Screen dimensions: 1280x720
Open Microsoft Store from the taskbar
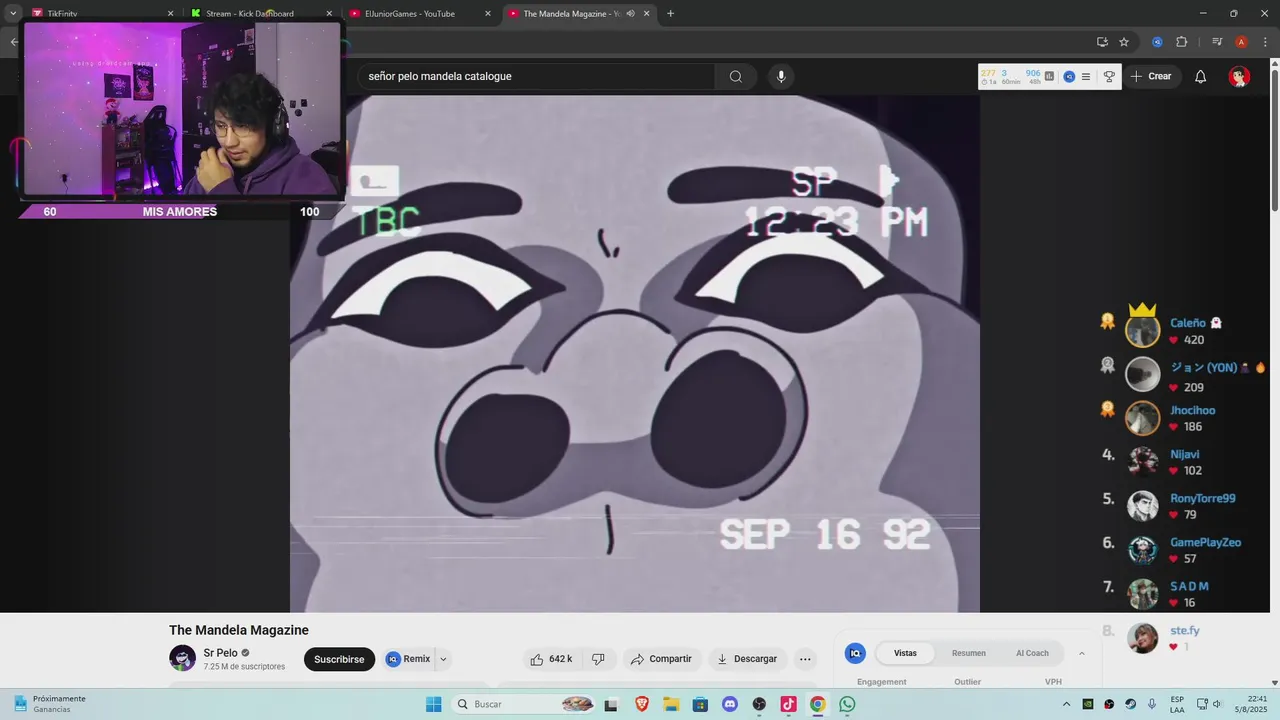(x=700, y=704)
